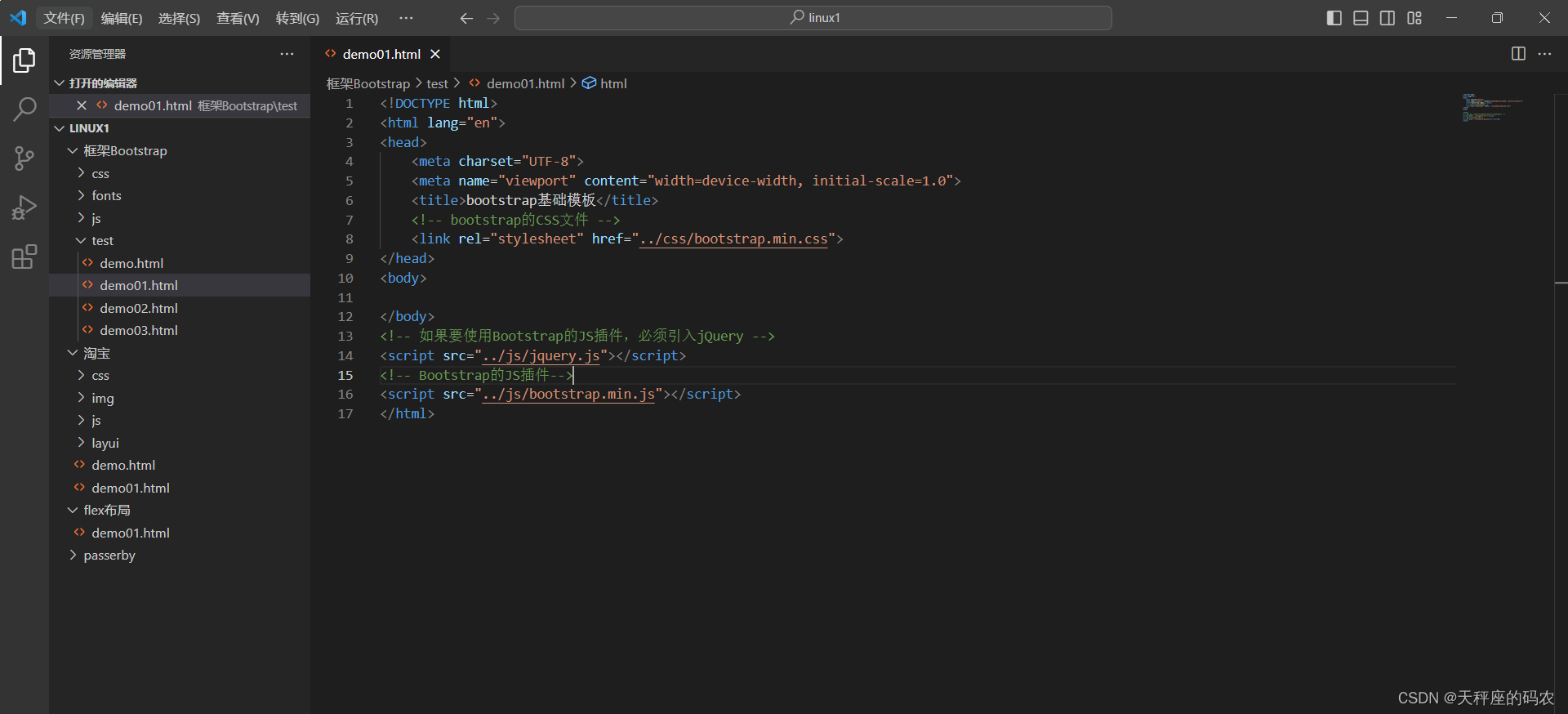Expand css folder under 淘宝

click(180, 376)
